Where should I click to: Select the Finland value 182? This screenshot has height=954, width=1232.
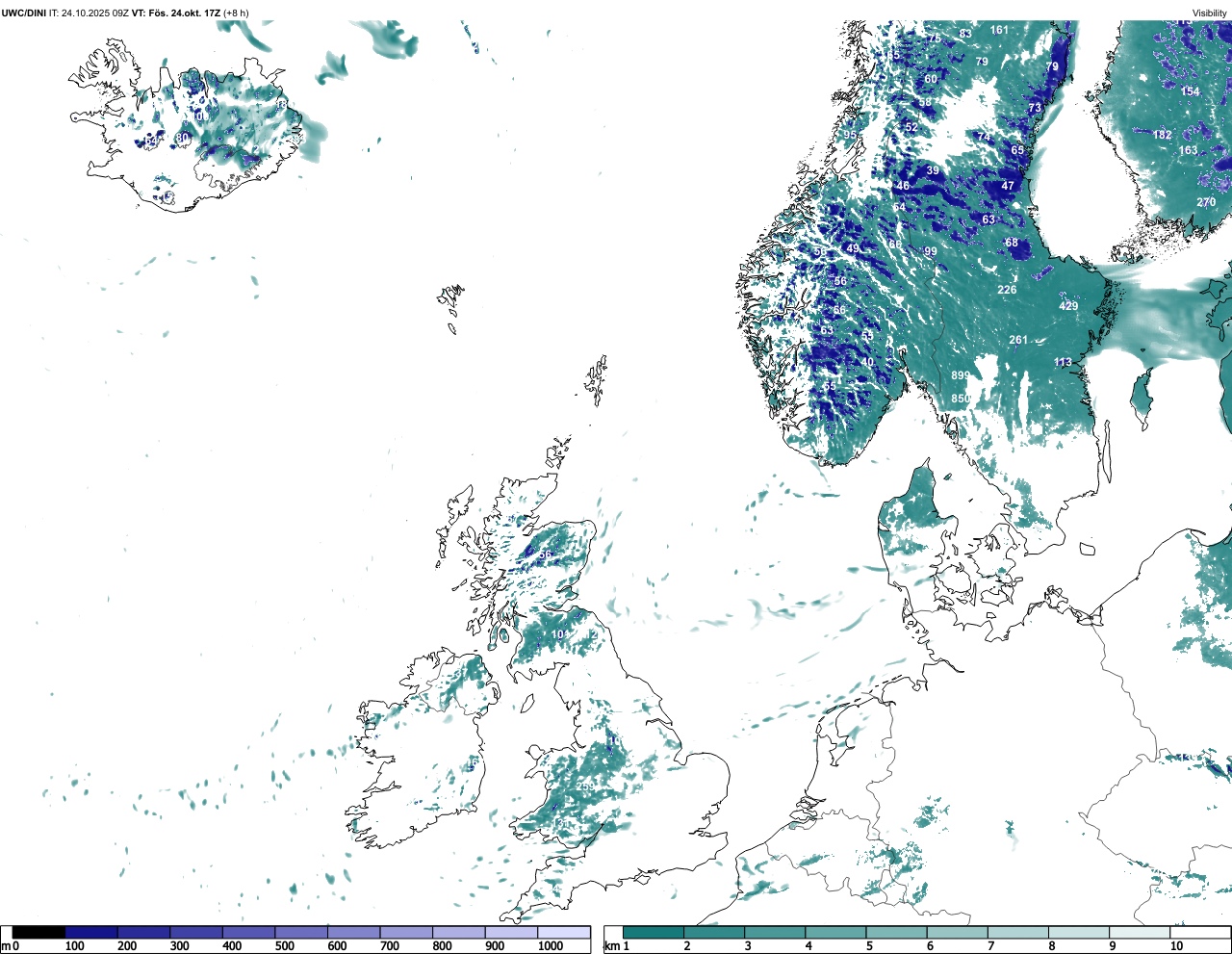(x=1163, y=136)
